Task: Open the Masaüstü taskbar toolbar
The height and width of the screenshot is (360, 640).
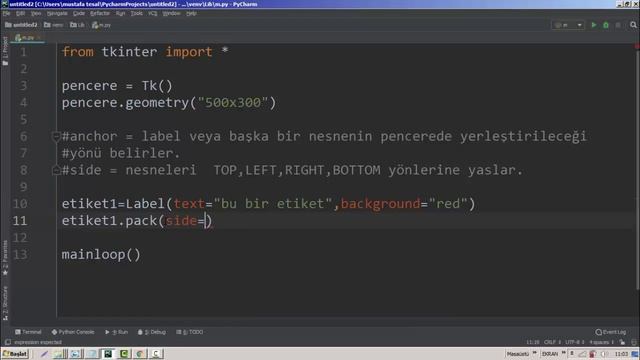Action: [518, 353]
